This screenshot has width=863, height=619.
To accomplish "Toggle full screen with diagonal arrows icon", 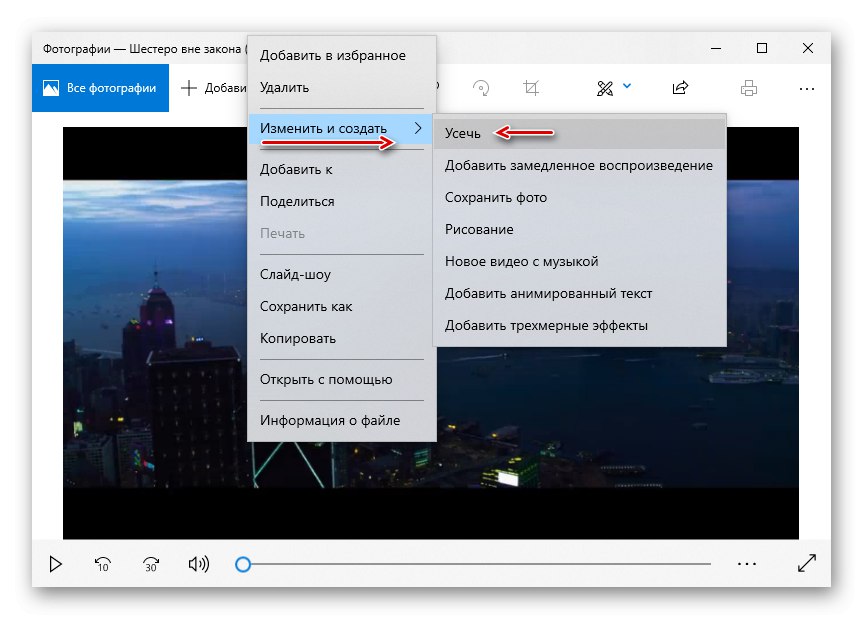I will (x=807, y=563).
